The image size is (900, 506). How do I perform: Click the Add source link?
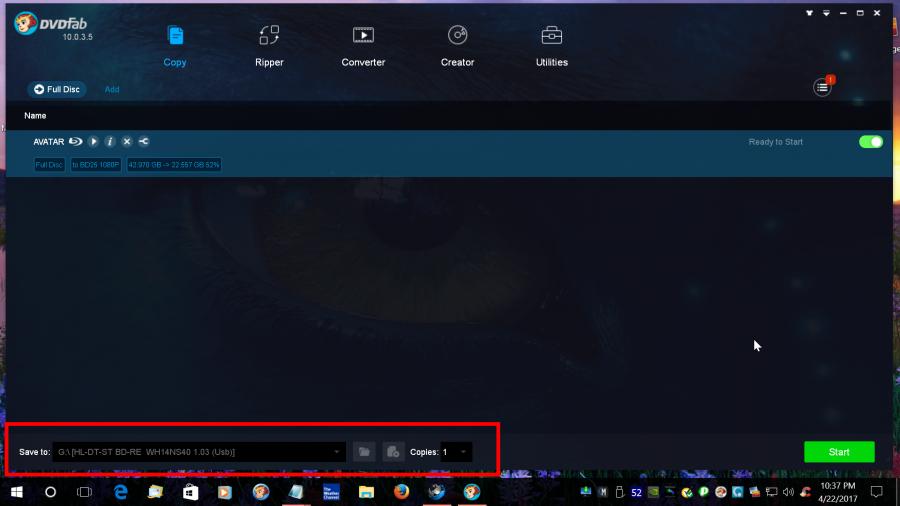click(x=112, y=89)
